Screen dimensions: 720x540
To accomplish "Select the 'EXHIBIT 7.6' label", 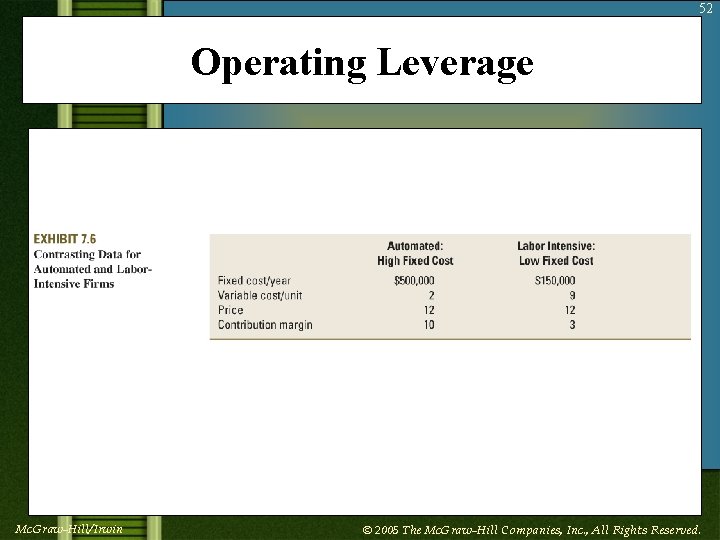I will tap(65, 239).
